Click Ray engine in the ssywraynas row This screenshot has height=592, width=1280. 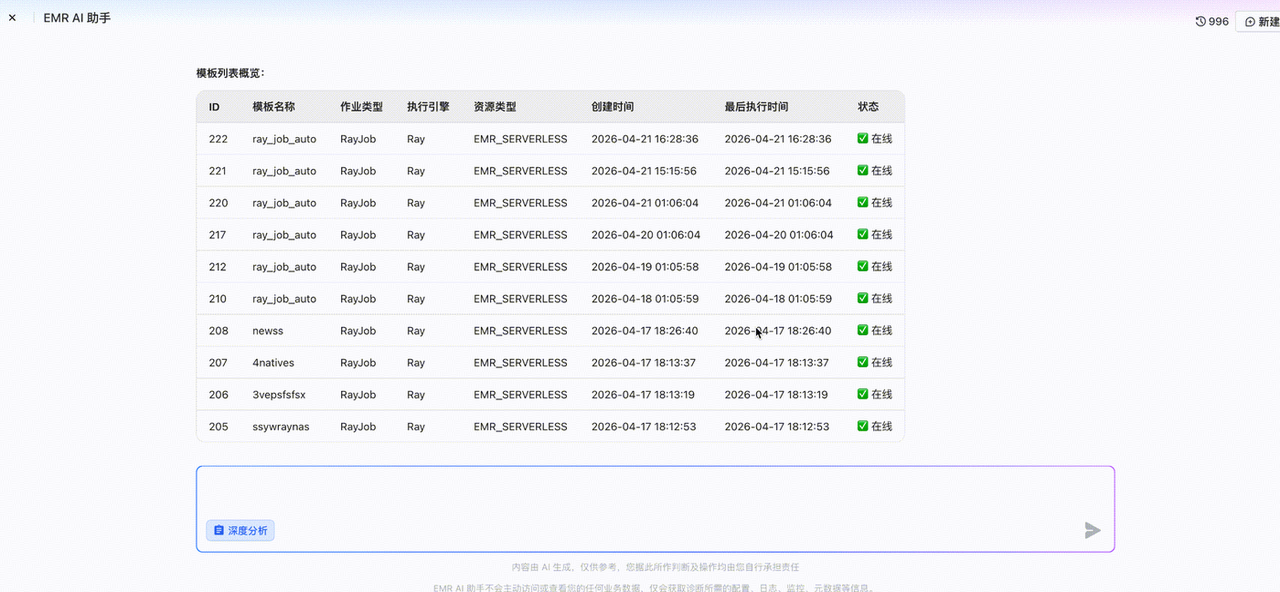pyautogui.click(x=416, y=427)
